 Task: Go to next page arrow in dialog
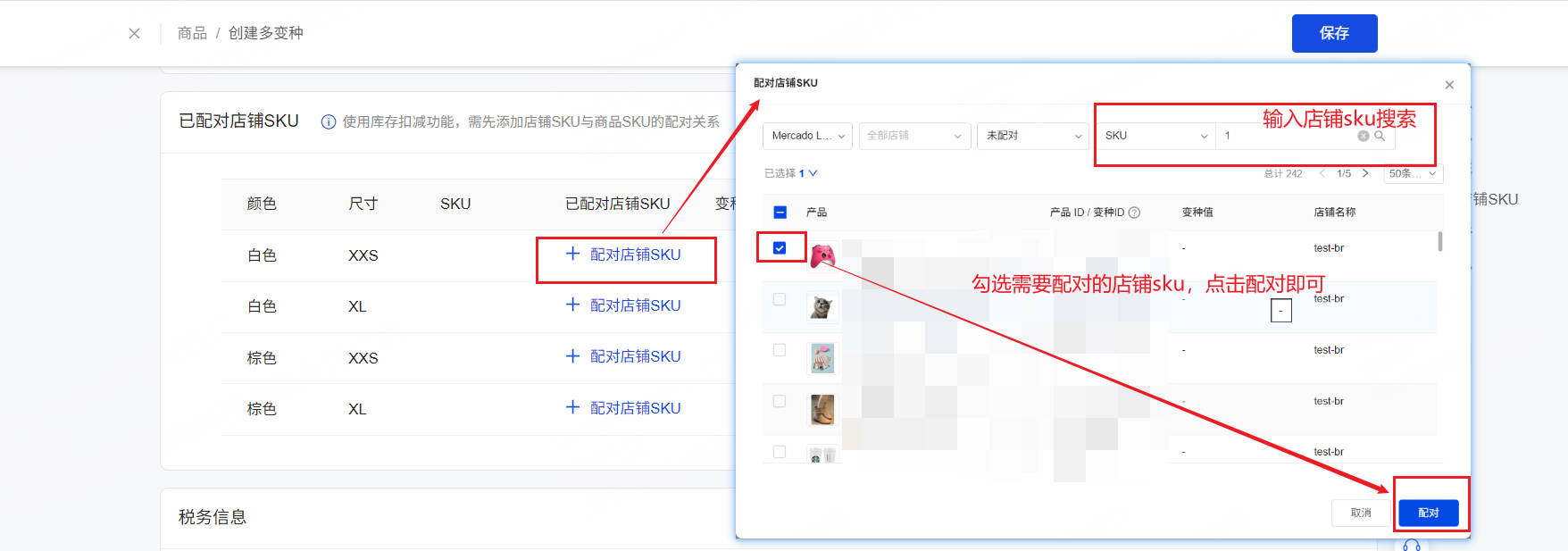1365,173
